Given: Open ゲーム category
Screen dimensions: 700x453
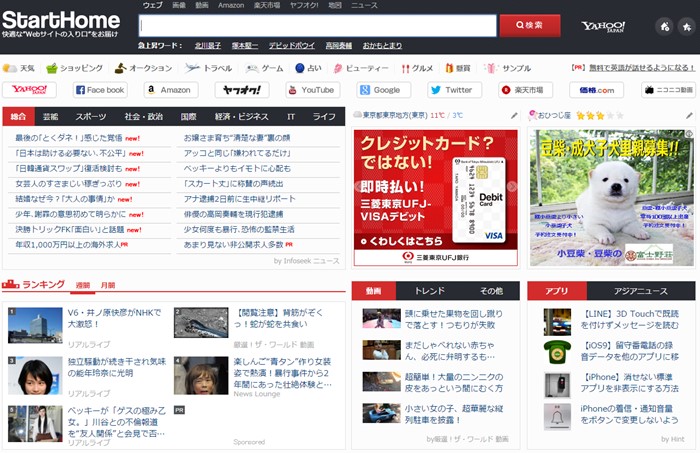Looking at the screenshot, I should point(264,68).
